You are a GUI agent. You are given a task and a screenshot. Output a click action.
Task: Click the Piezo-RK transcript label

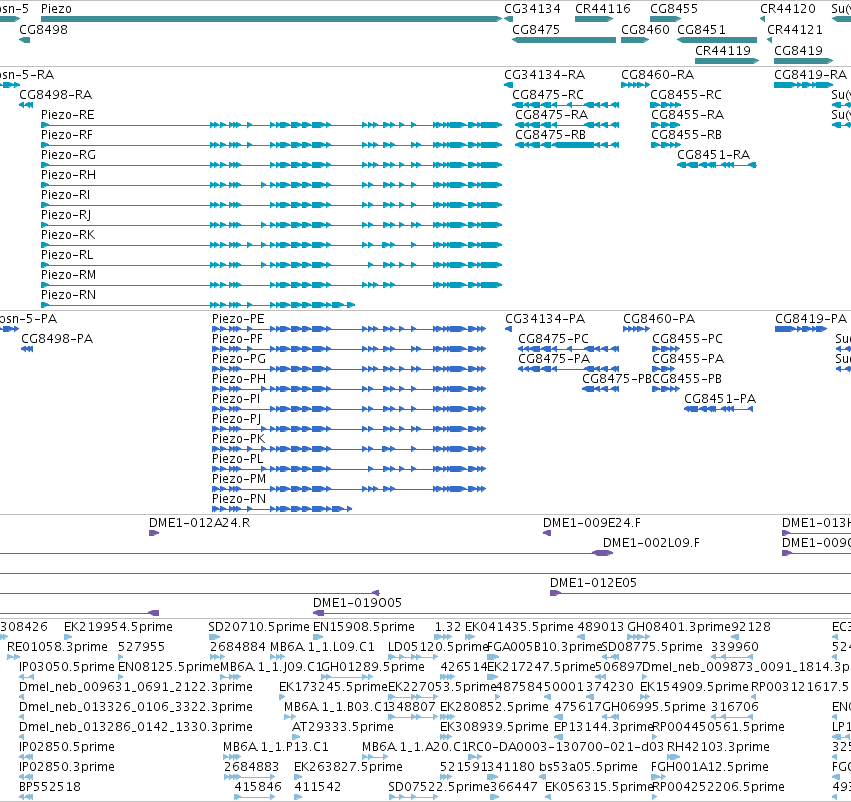(x=68, y=235)
